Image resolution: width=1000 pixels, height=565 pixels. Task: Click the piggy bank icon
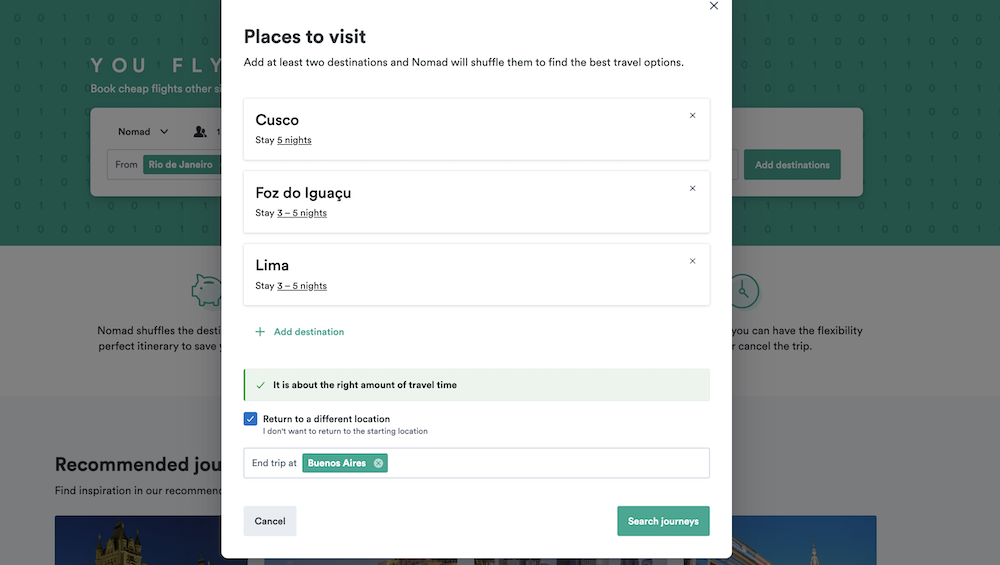click(x=206, y=290)
